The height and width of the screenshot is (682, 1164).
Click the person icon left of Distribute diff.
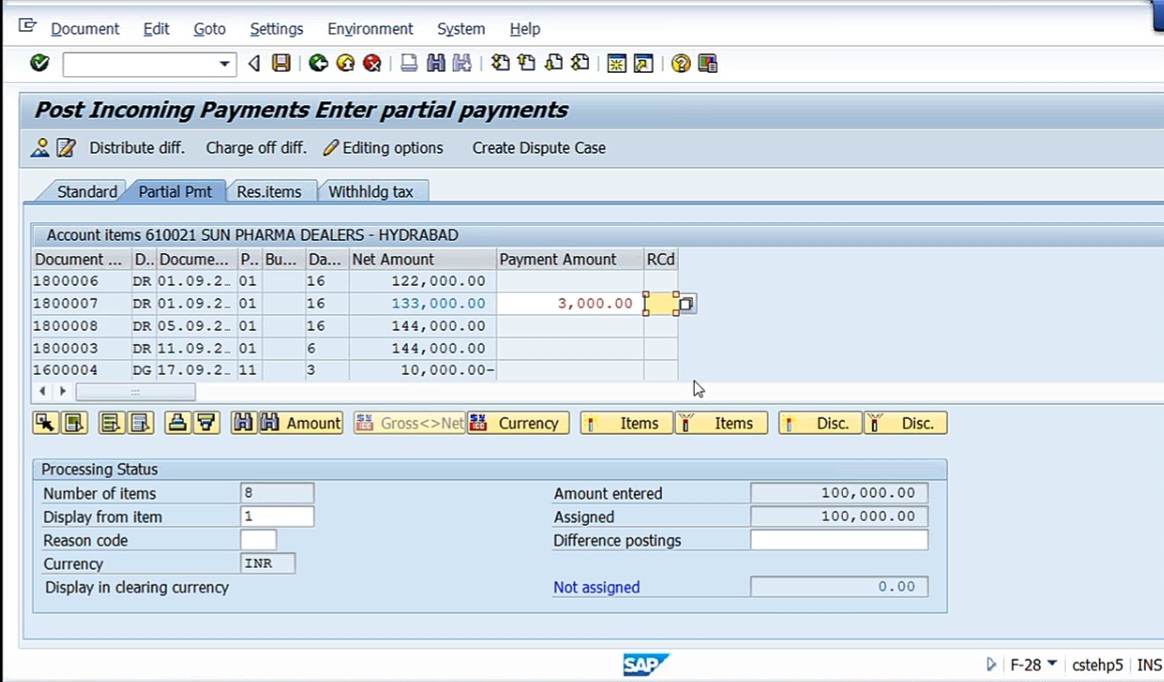pyautogui.click(x=40, y=148)
